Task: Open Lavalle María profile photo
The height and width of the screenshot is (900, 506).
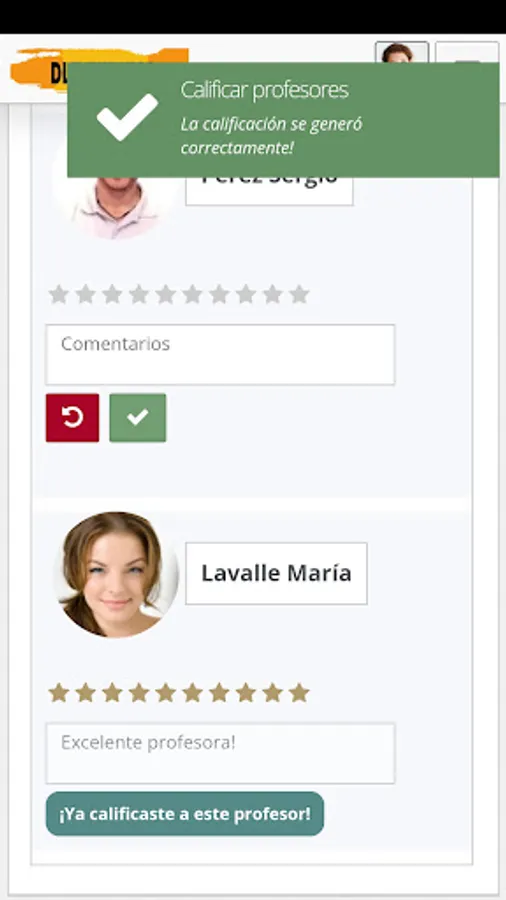Action: [116, 575]
